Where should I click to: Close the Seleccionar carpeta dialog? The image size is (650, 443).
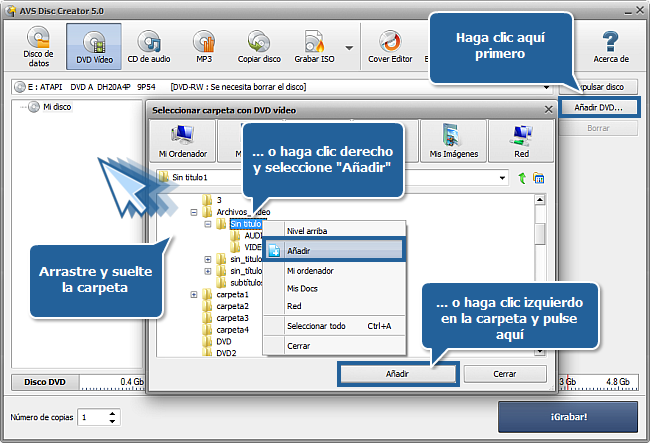click(548, 109)
